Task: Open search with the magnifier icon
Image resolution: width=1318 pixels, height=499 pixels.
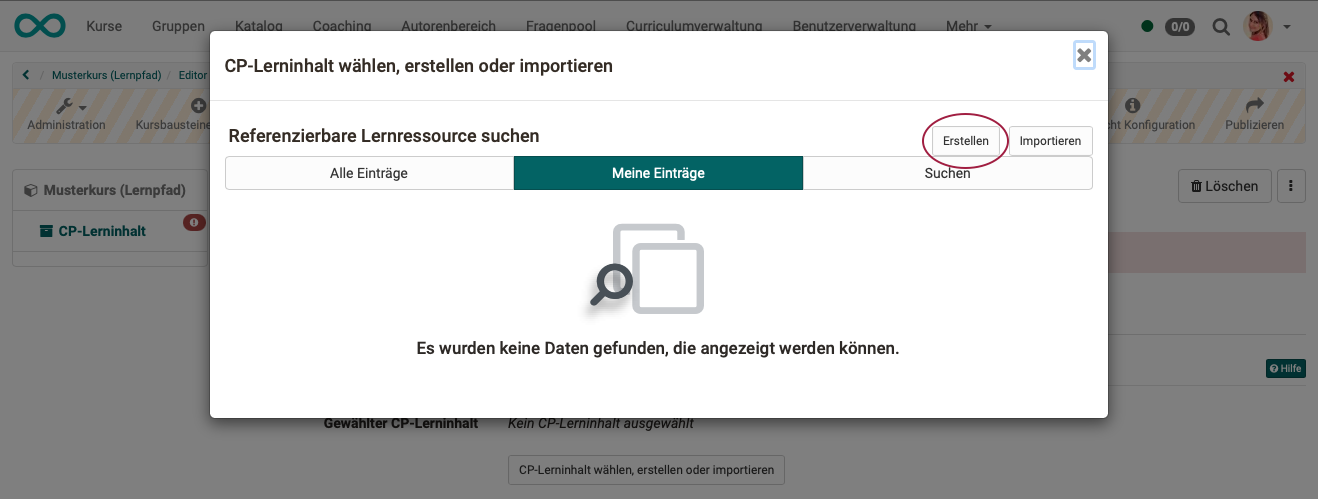Action: [x=1220, y=26]
